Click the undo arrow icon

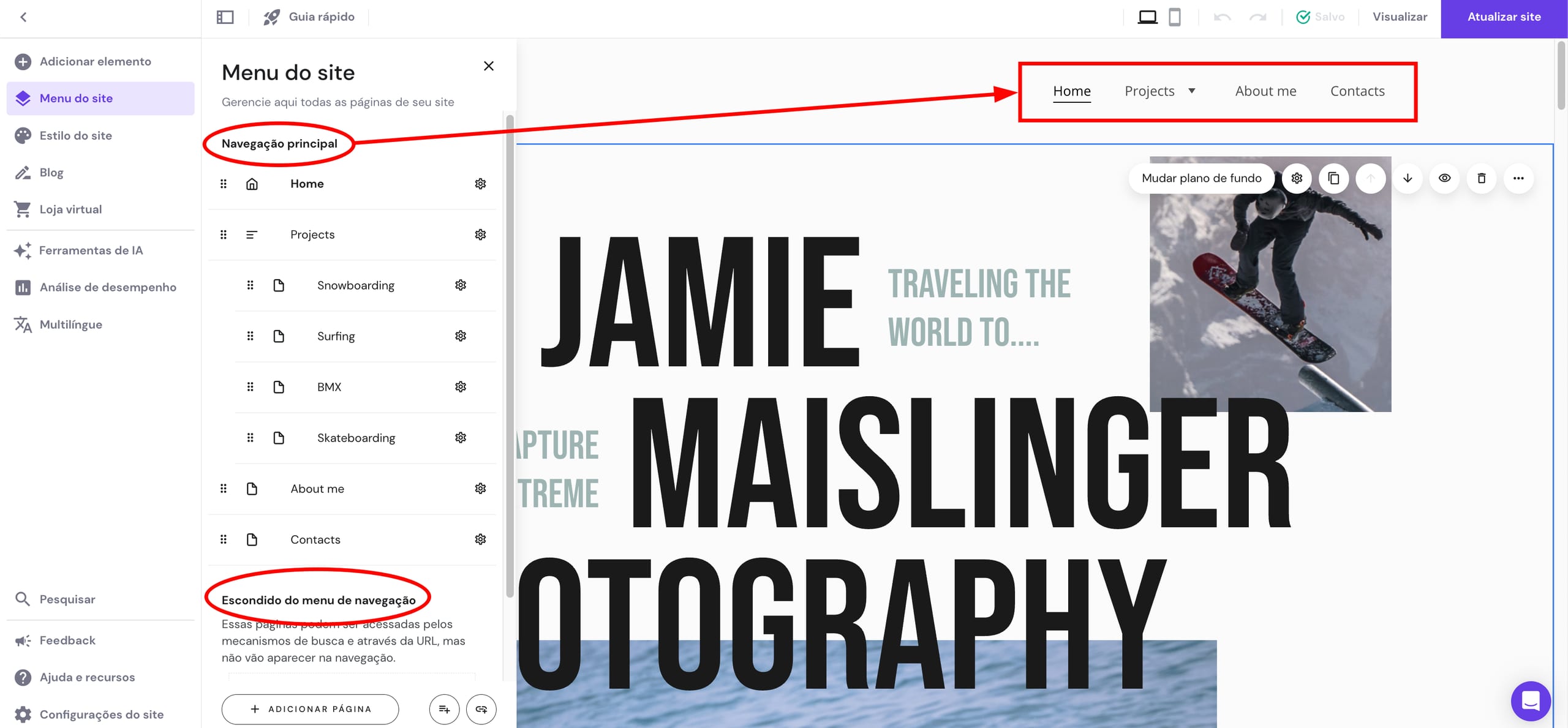[1222, 17]
